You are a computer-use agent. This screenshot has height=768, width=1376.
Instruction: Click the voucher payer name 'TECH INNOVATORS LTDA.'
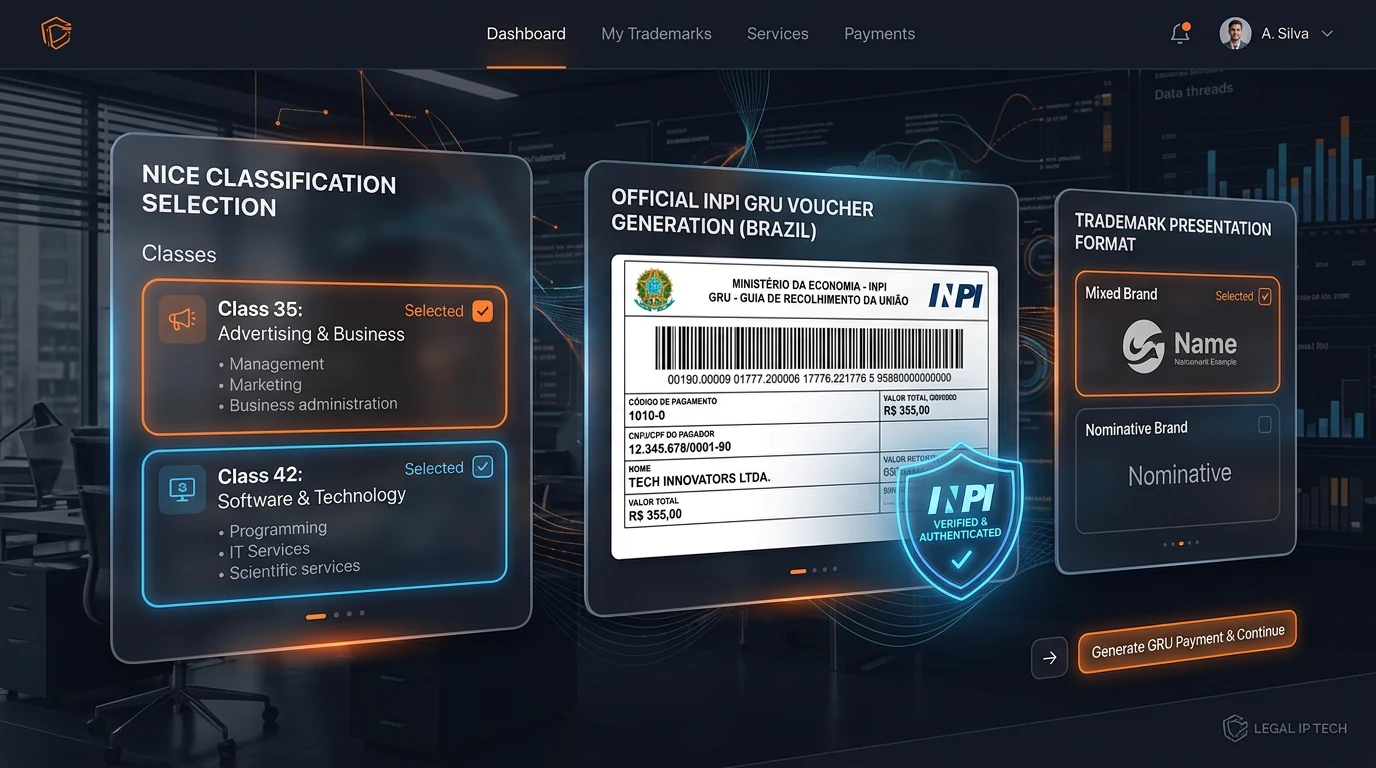[699, 481]
